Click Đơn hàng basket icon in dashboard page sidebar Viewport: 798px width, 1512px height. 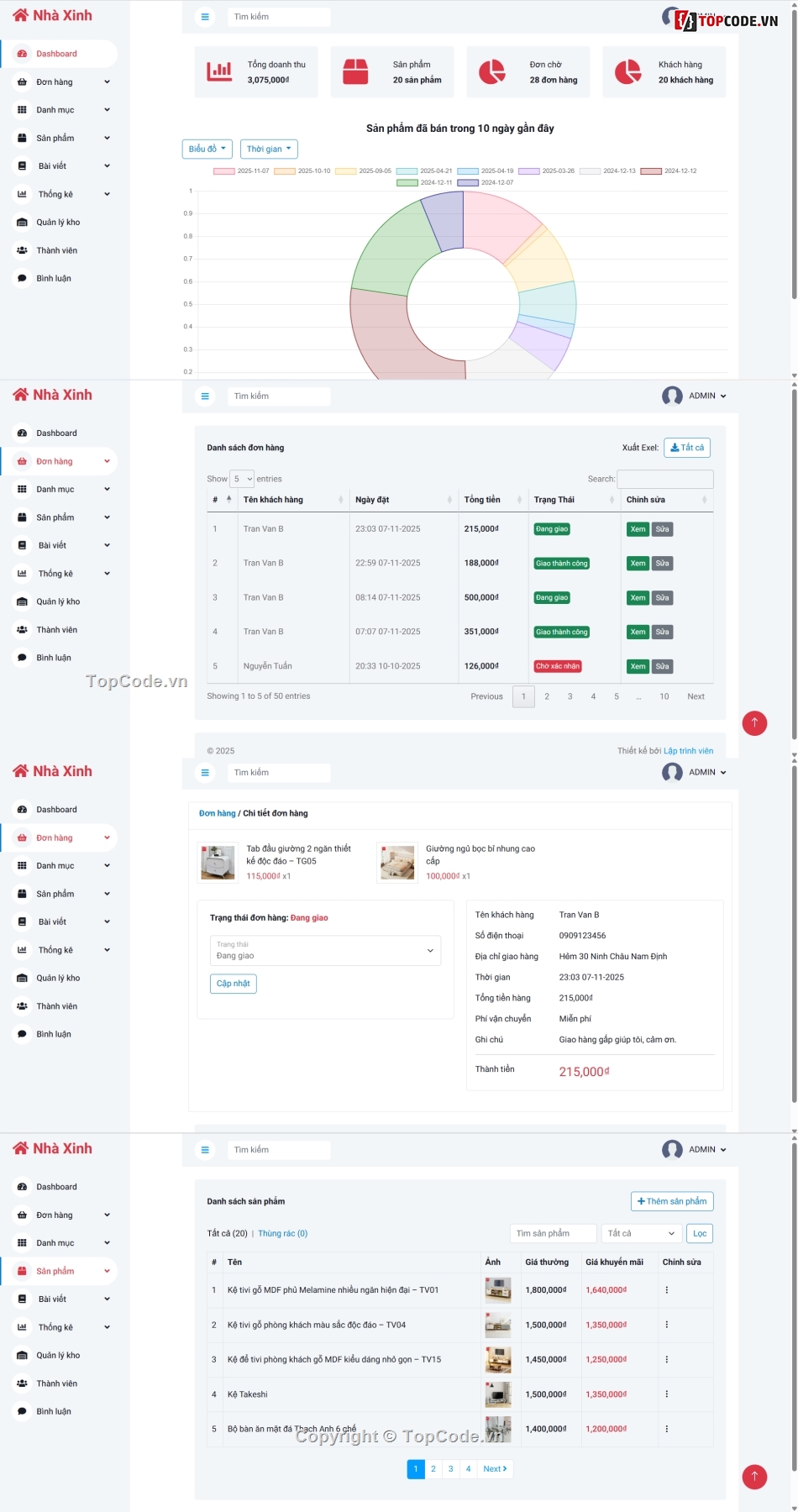[x=22, y=82]
